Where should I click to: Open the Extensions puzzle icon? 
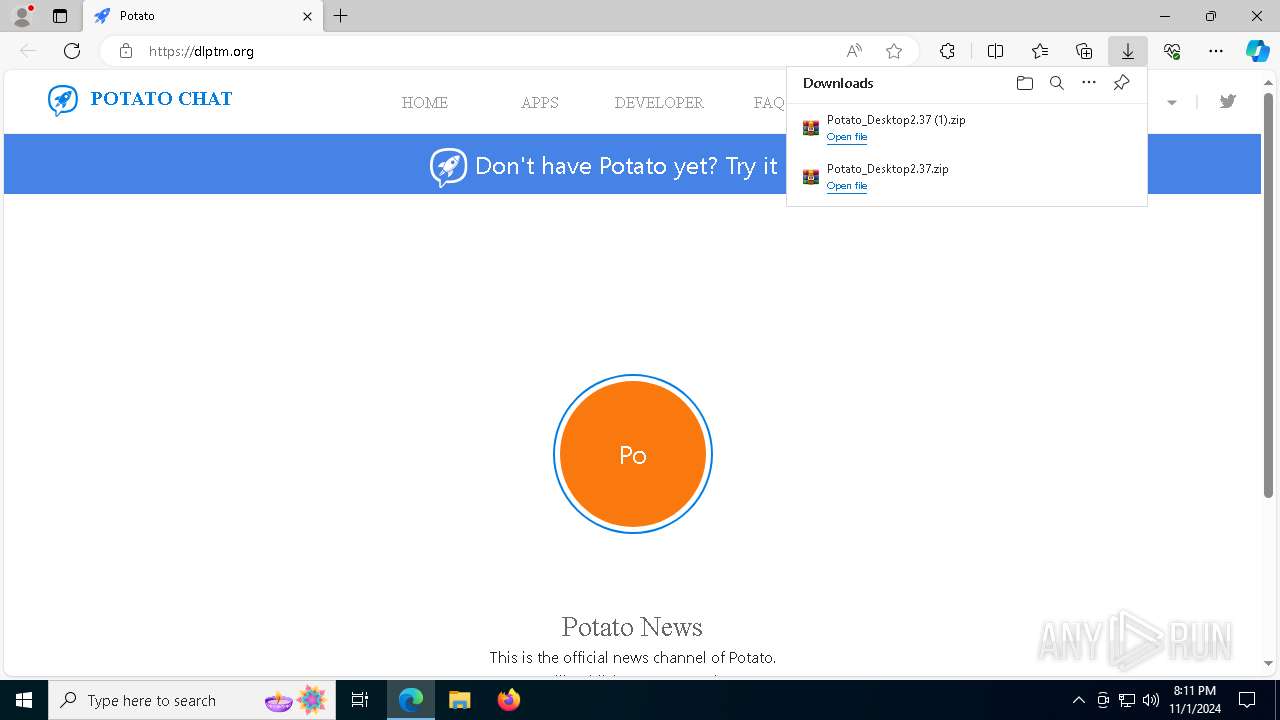[947, 51]
